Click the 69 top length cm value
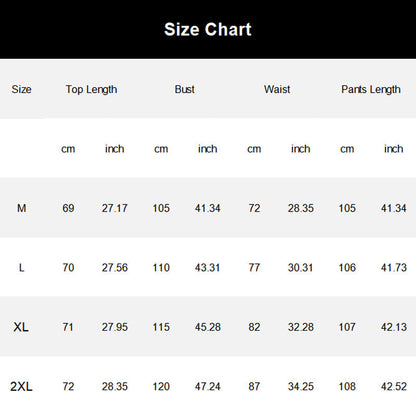The width and height of the screenshot is (416, 416). point(68,208)
